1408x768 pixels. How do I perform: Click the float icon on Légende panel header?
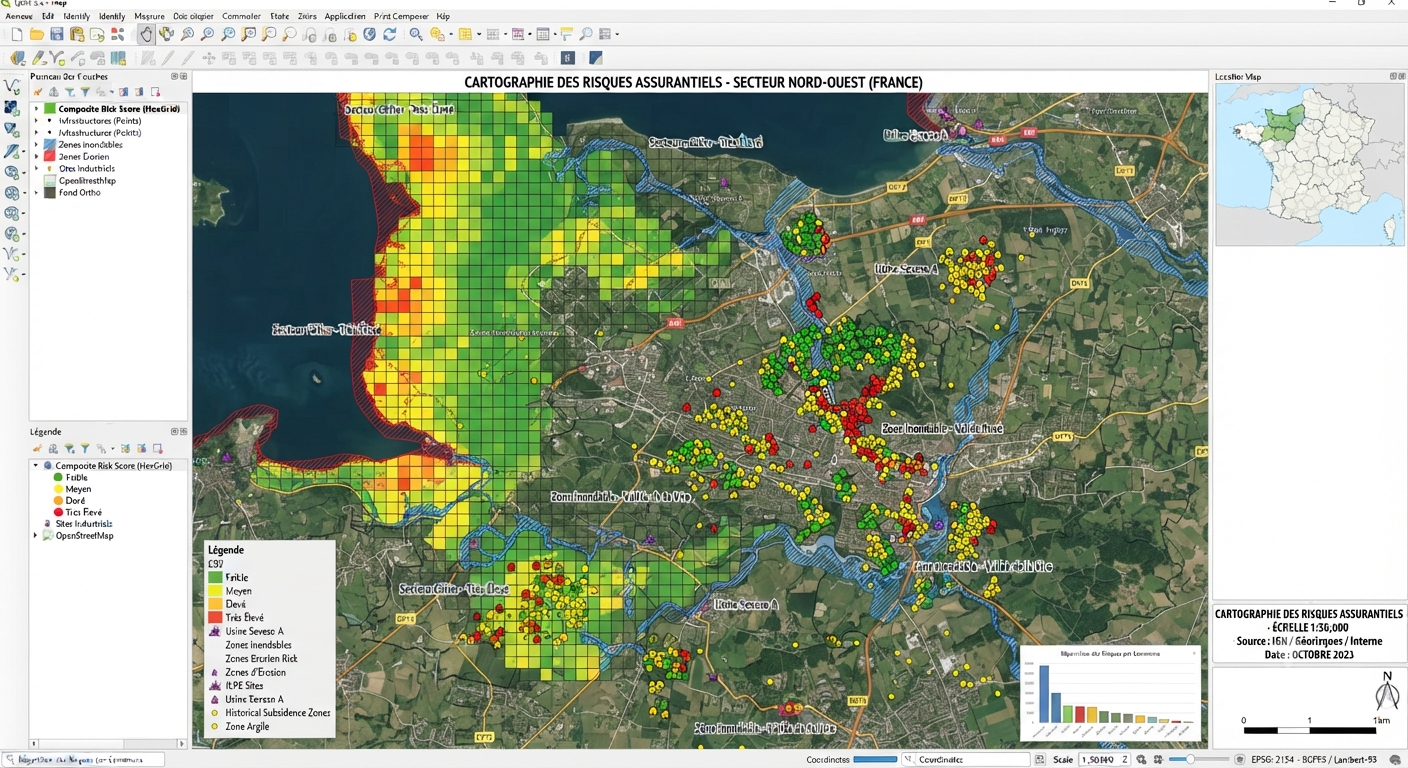[x=174, y=432]
